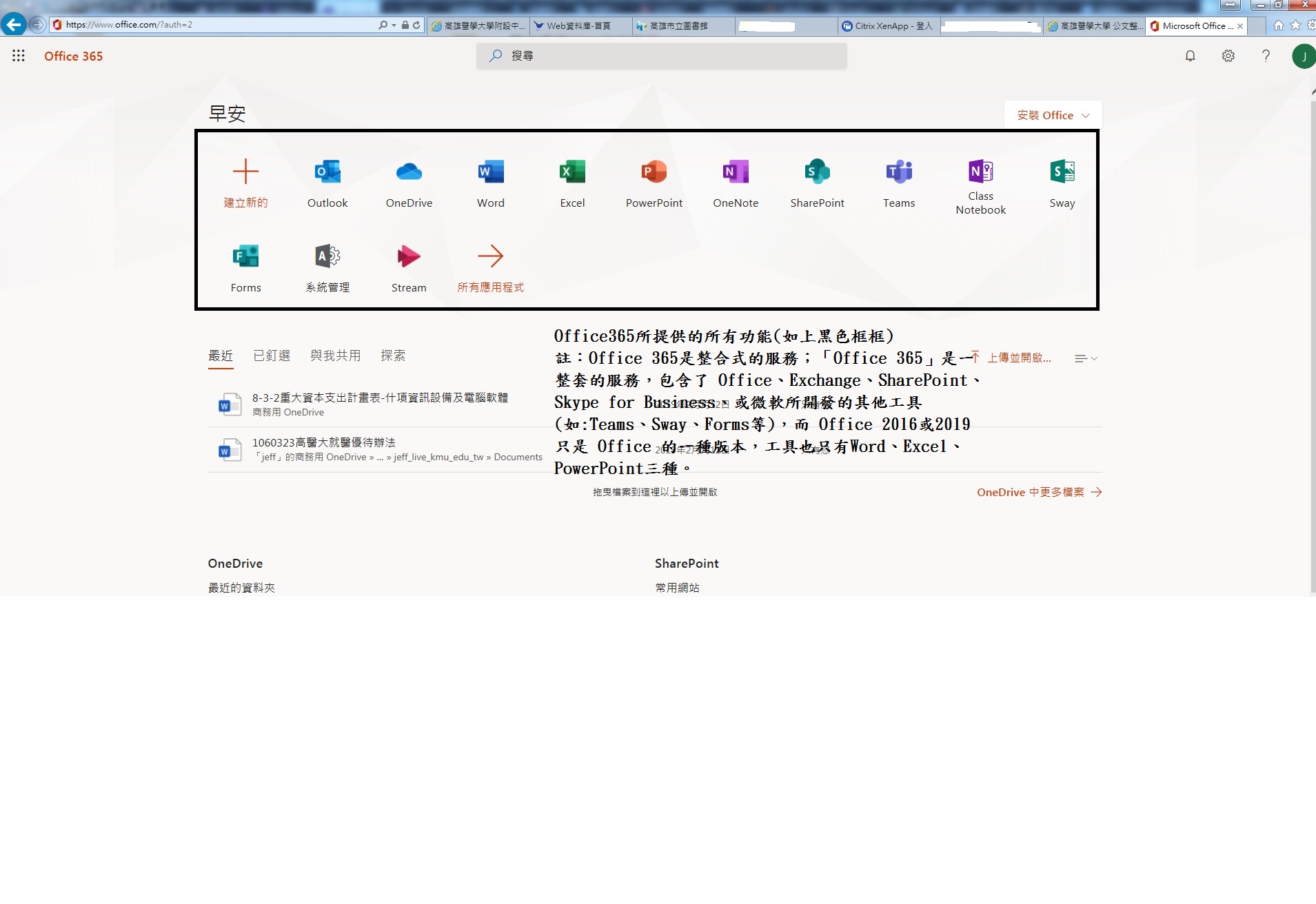Click 最近的資料夾 under OneDrive
This screenshot has height=904, width=1316.
coord(241,588)
